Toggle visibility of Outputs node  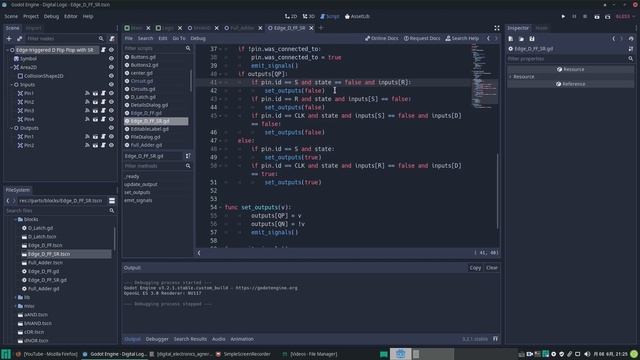coord(111,128)
